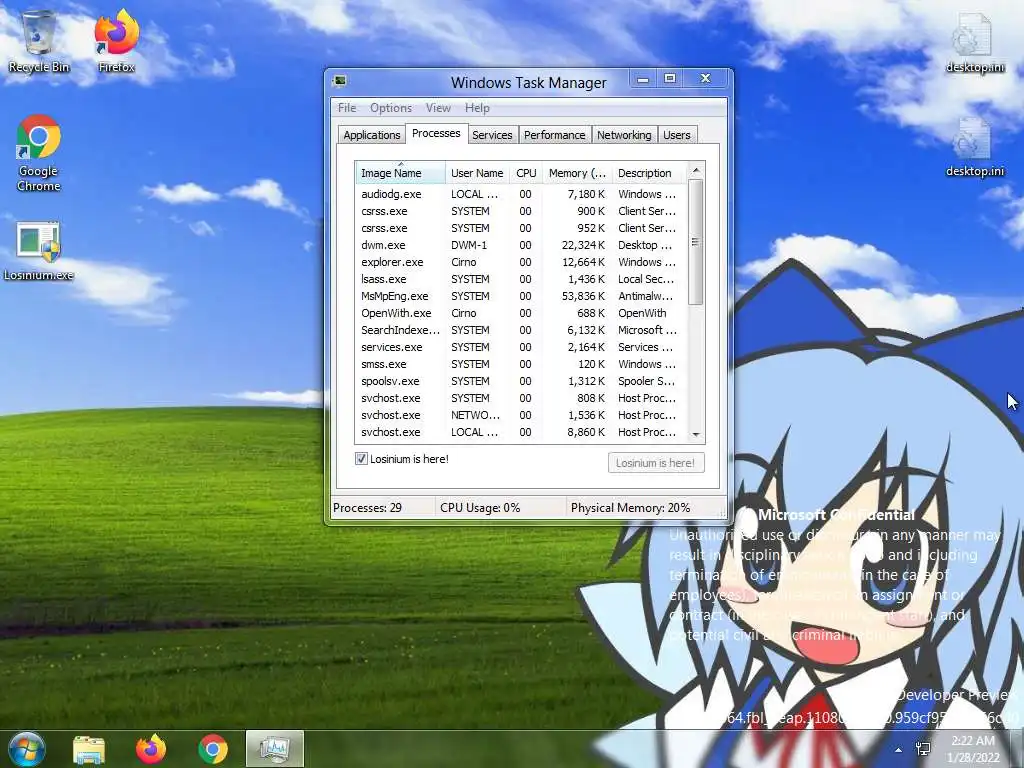The height and width of the screenshot is (768, 1024).
Task: Select the lsass.exe process
Action: click(x=521, y=279)
